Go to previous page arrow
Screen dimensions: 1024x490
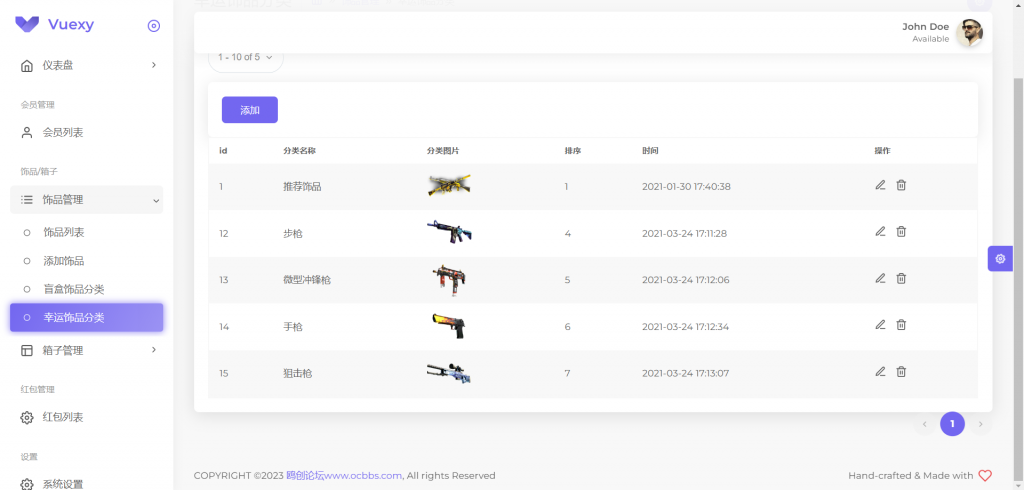coord(924,424)
